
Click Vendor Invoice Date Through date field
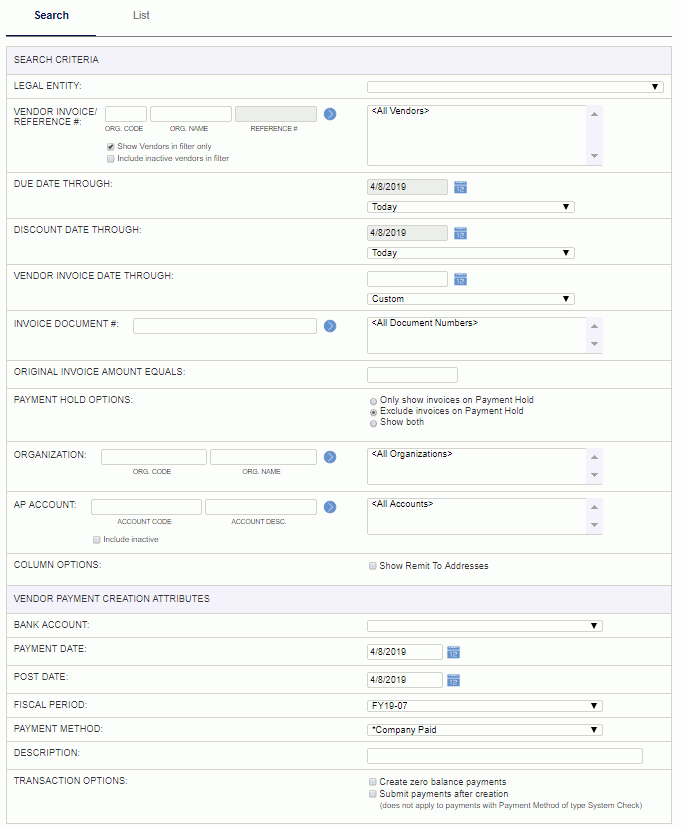(407, 279)
